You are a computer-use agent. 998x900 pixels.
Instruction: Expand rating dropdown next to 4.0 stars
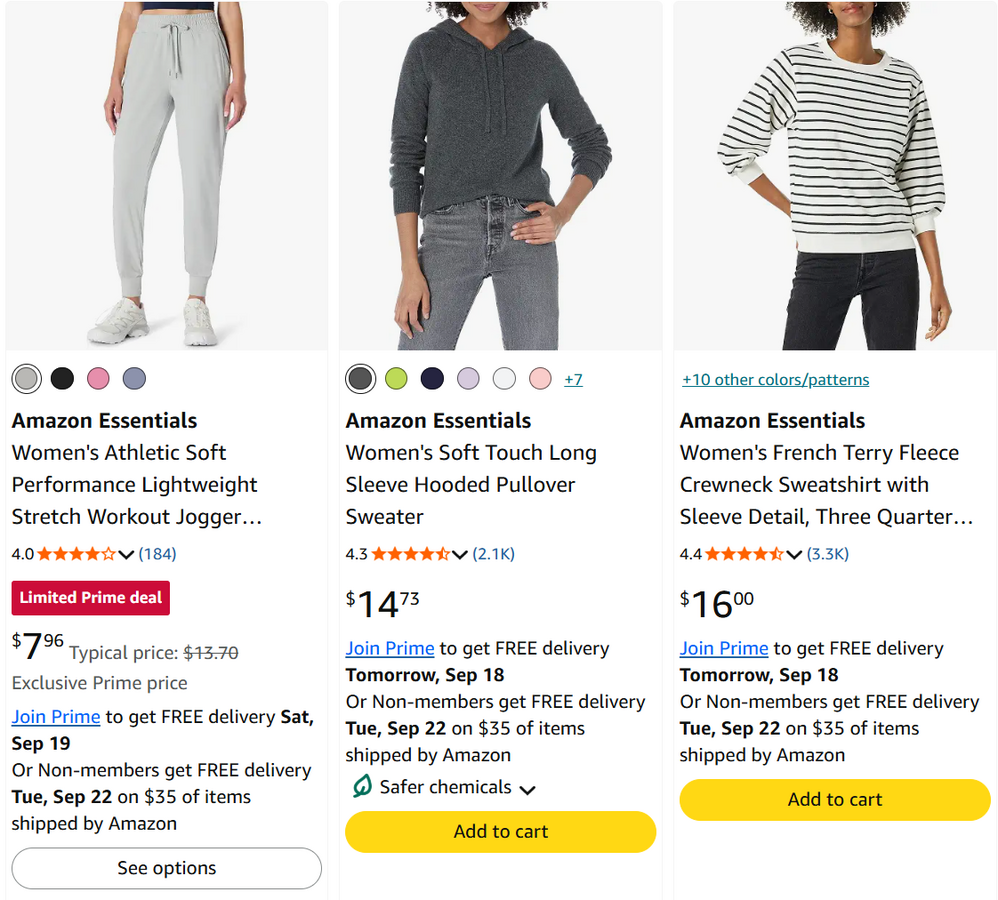(x=126, y=554)
